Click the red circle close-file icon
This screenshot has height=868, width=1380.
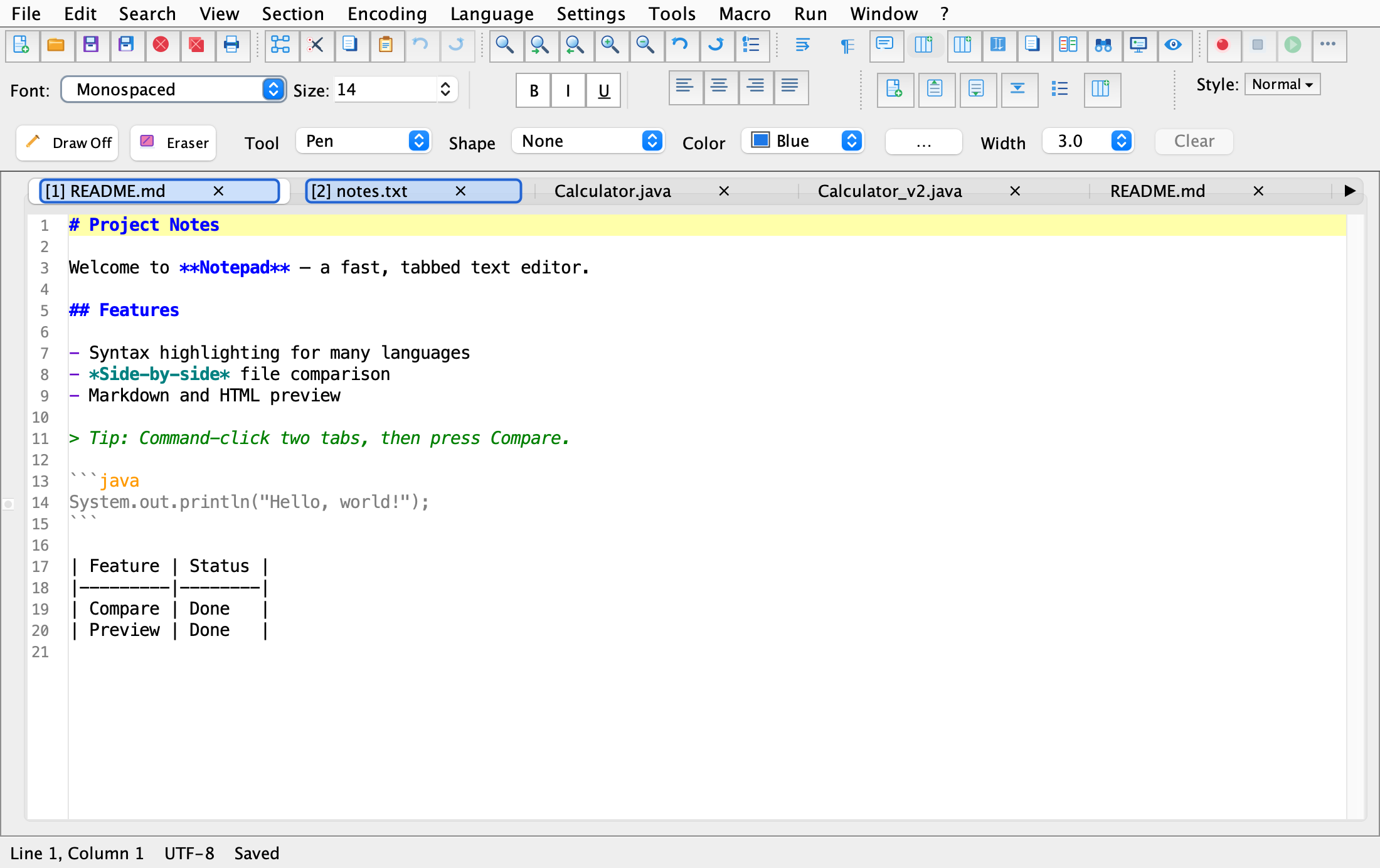click(x=162, y=45)
